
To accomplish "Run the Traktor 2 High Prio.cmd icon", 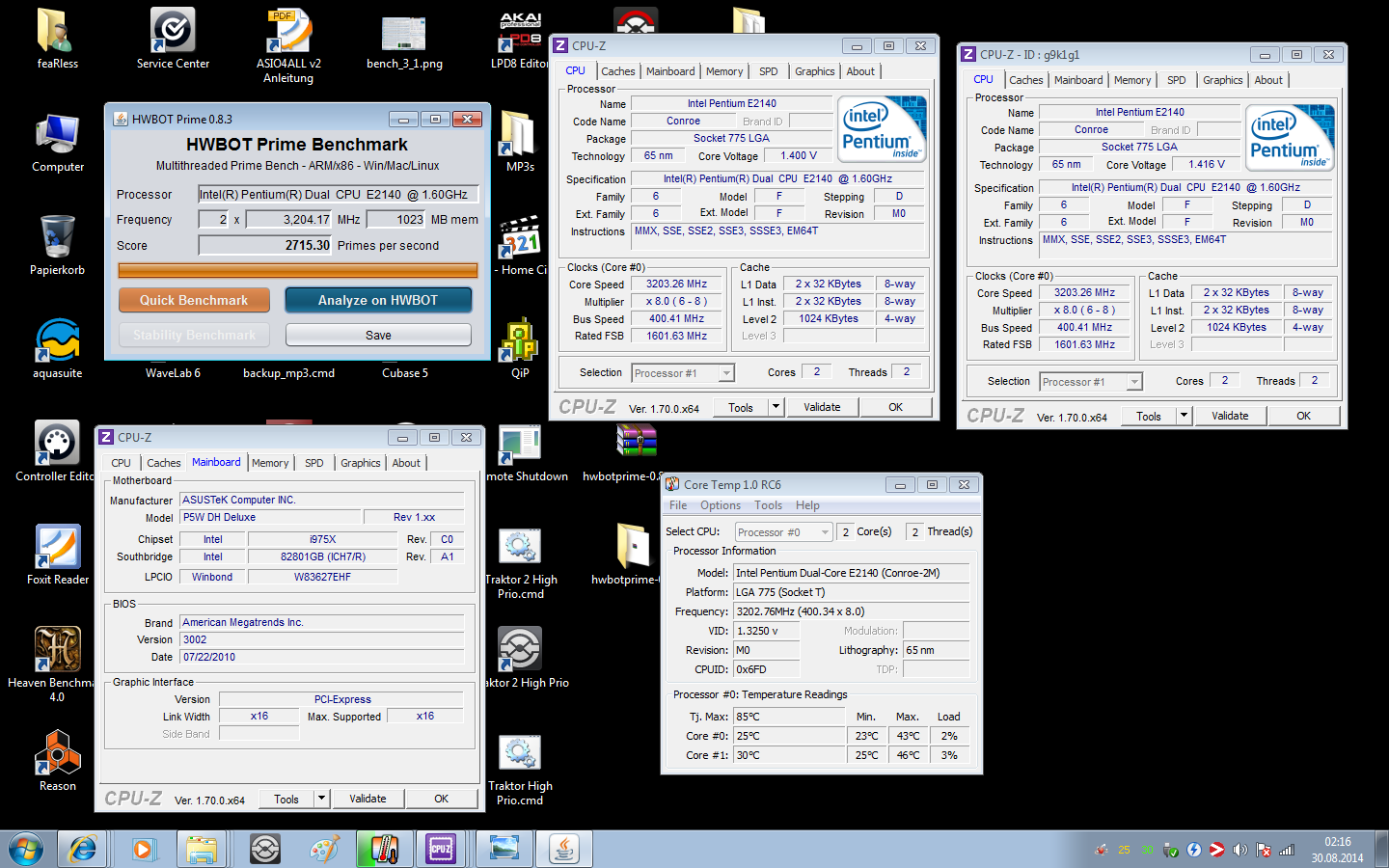I will pos(520,561).
